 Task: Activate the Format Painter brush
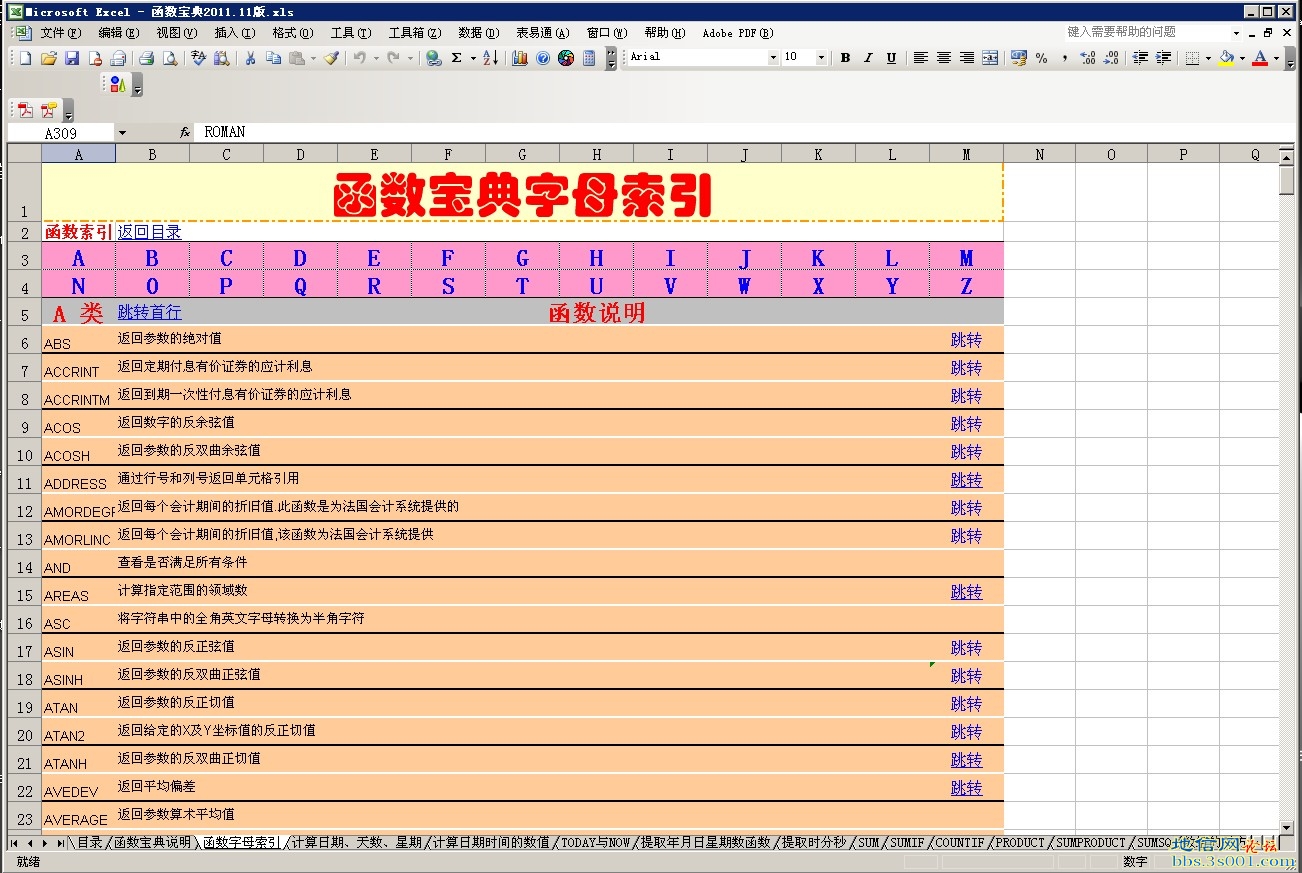[x=332, y=58]
